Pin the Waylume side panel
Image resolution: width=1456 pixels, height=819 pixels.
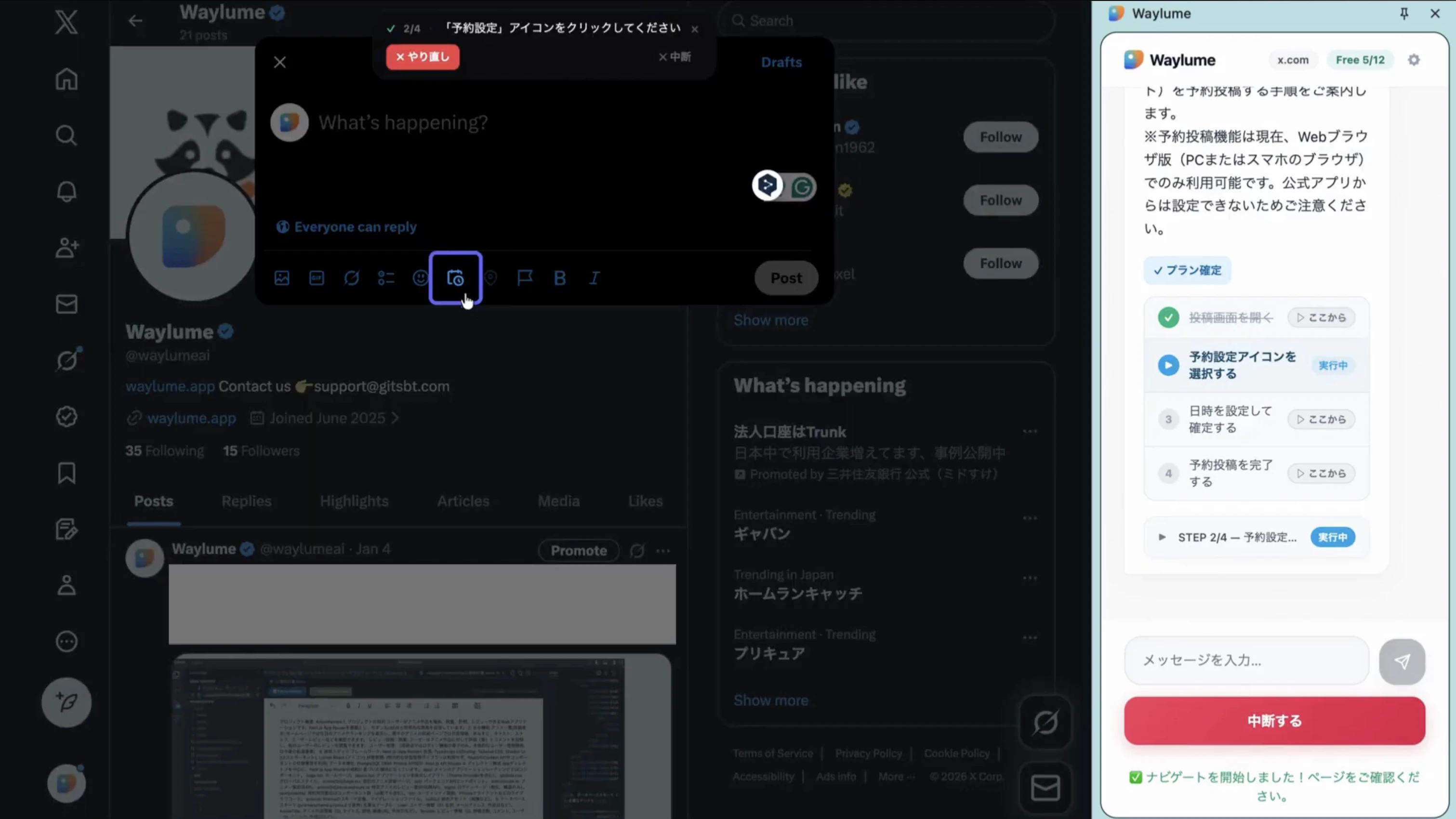click(x=1404, y=13)
